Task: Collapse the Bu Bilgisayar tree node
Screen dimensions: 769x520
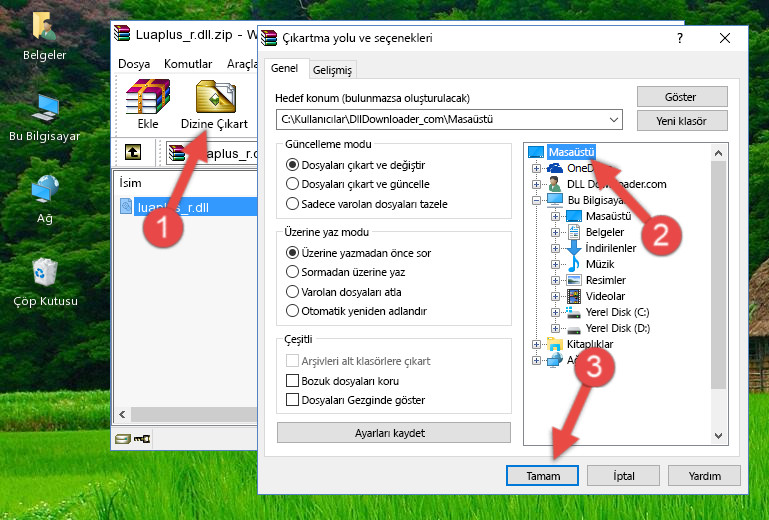Action: pos(536,200)
